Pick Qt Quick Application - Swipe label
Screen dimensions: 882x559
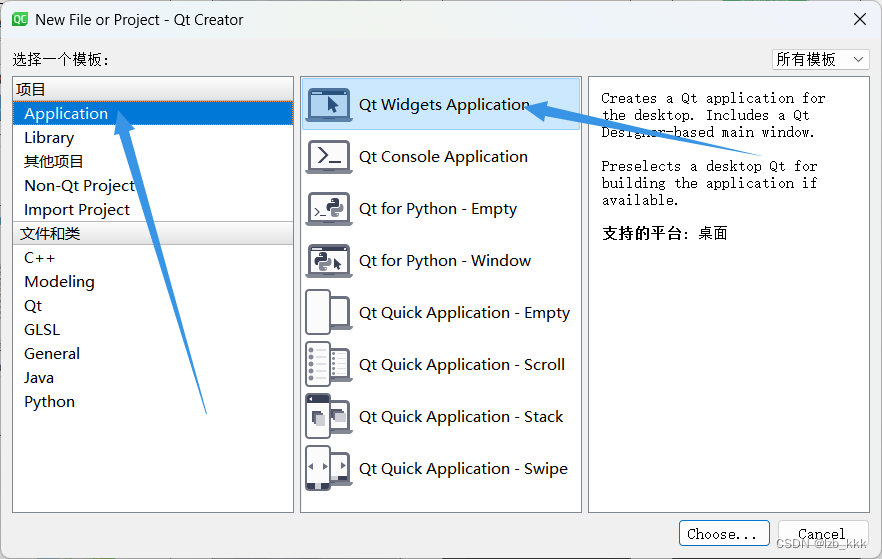point(463,469)
